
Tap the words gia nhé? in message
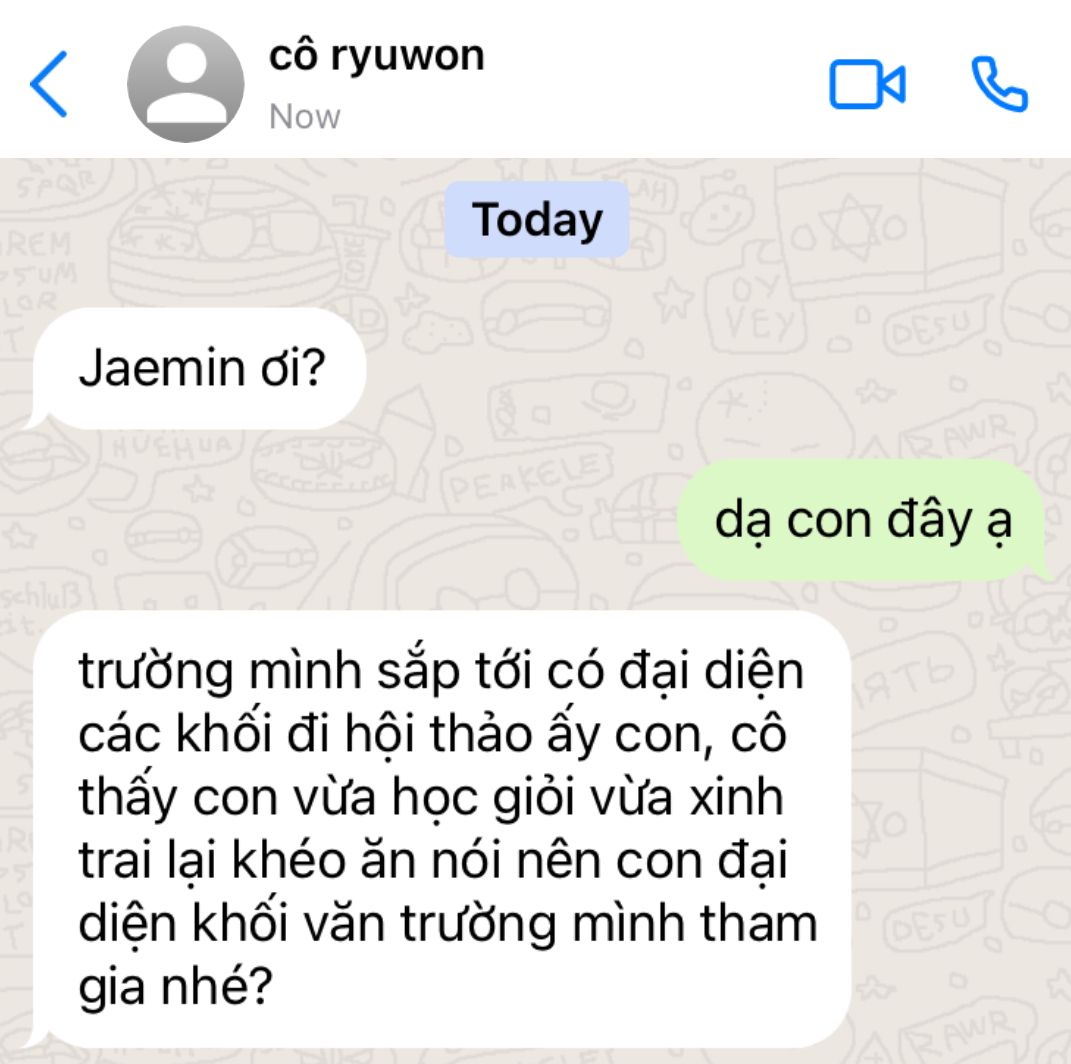coord(176,987)
